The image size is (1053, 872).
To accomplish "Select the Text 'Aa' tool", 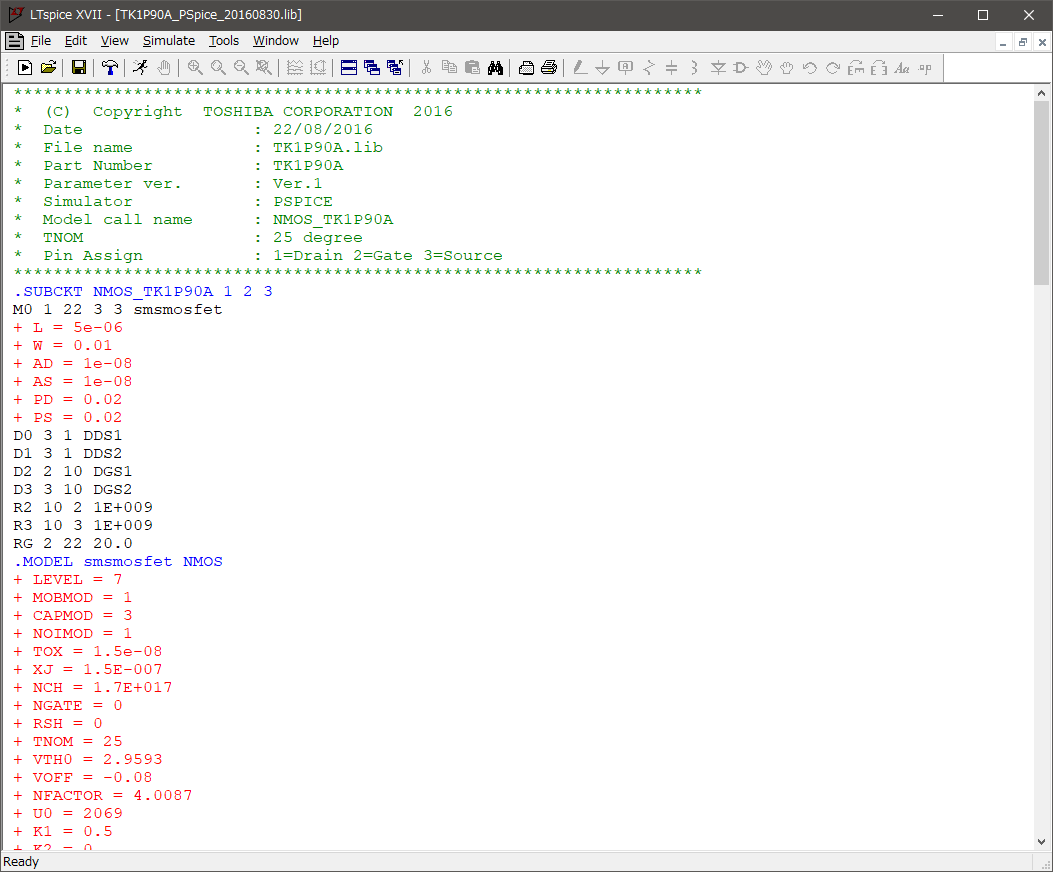I will [902, 67].
